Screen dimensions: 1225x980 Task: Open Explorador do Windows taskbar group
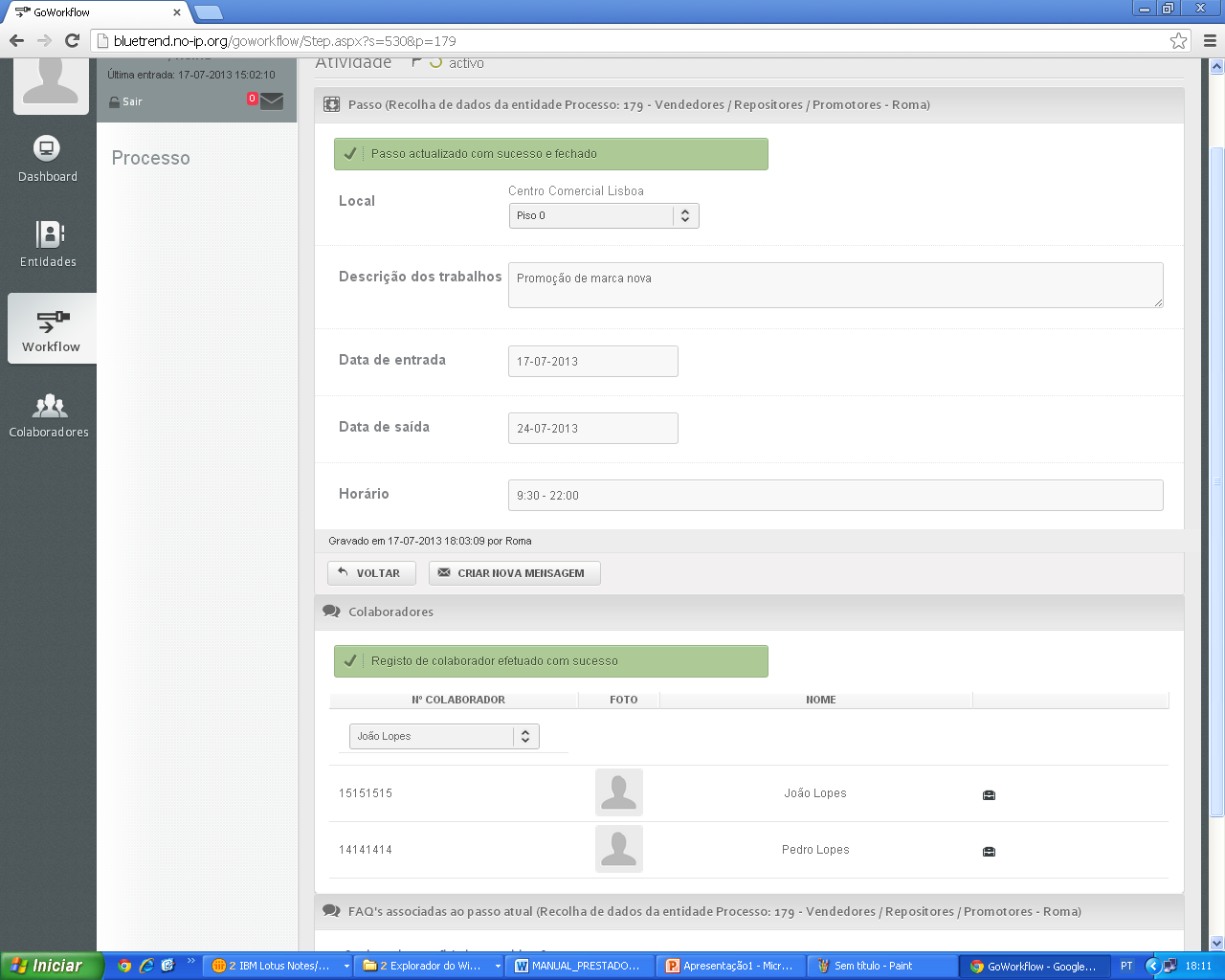431,966
